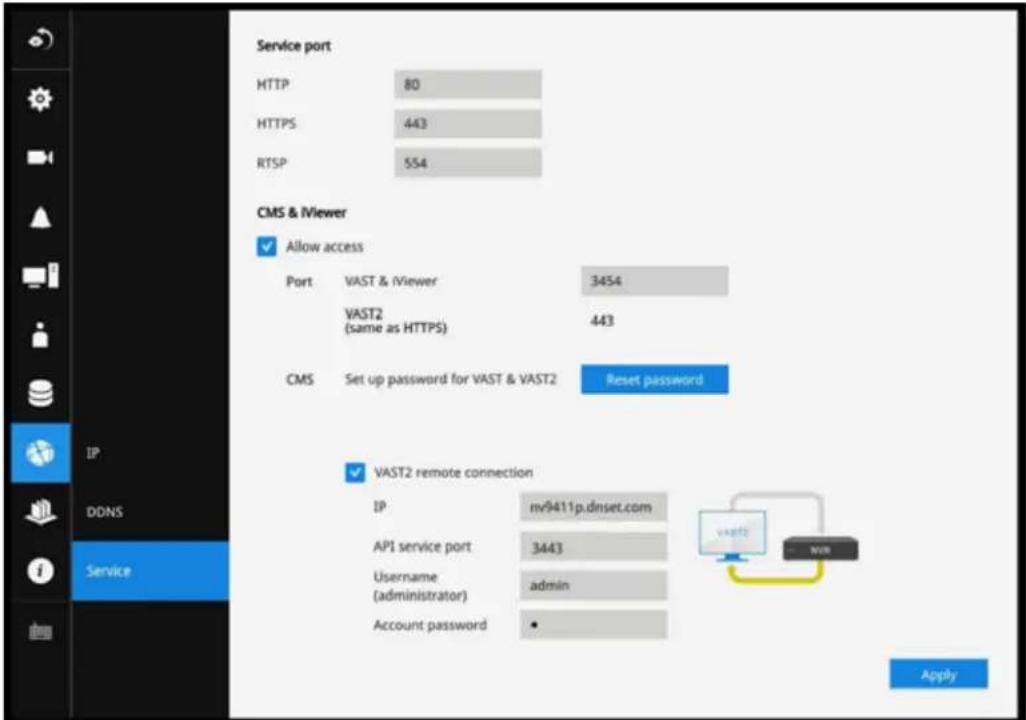Open the on-screen keyboard icon
Image resolution: width=1026 pixels, height=720 pixels.
41,631
